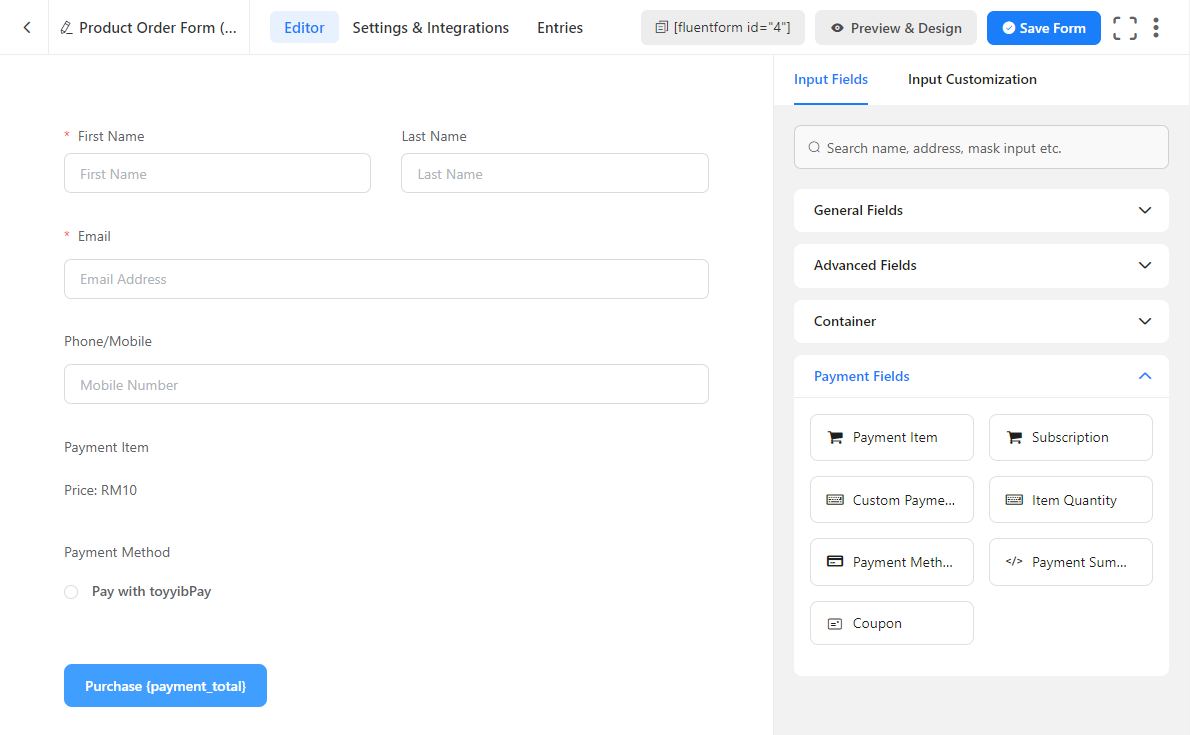Toggle fullscreen mode icon
The image size is (1190, 735).
[x=1125, y=28]
